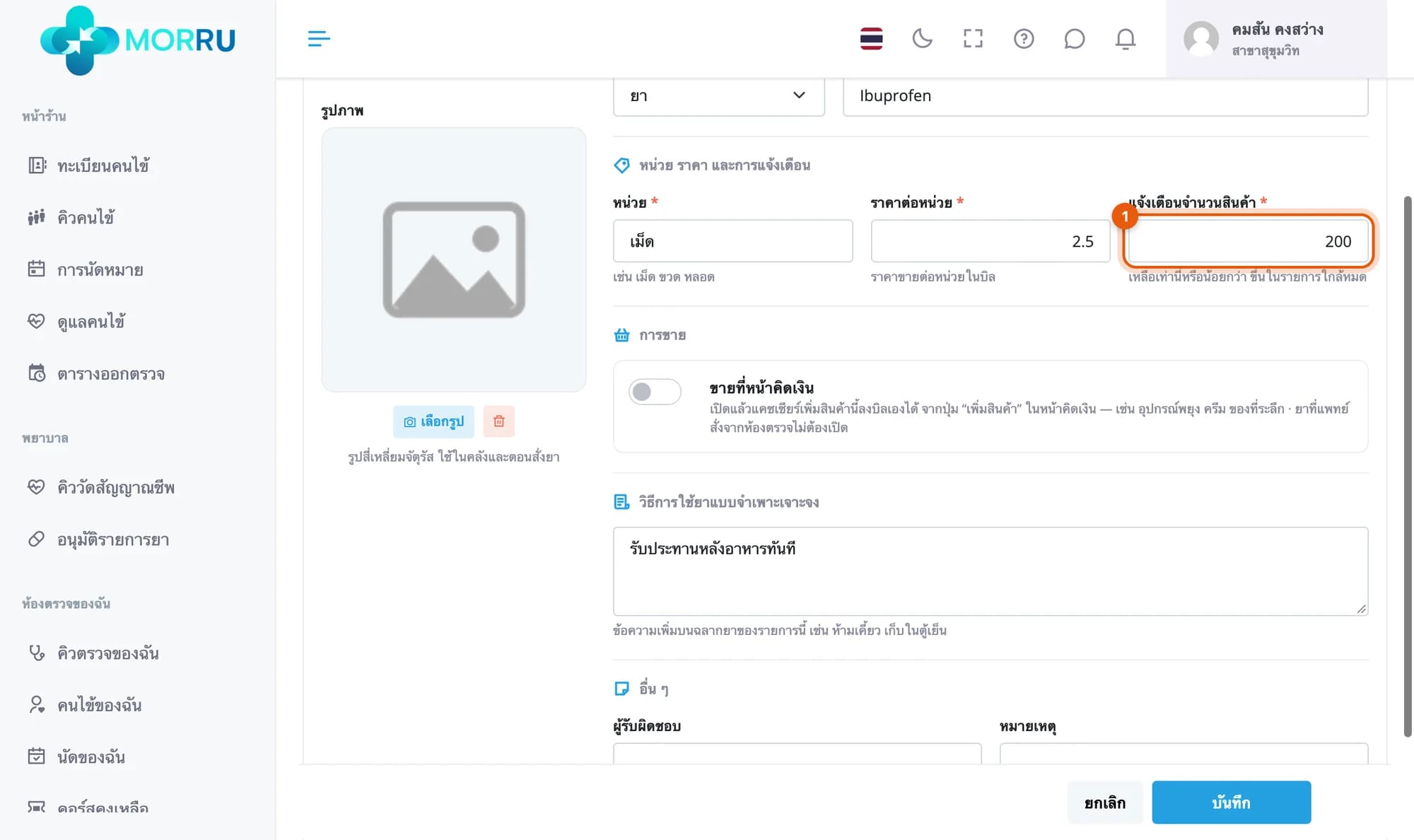Toggle the sidebar hamburger menu icon
Image resolution: width=1414 pixels, height=840 pixels.
click(x=319, y=38)
